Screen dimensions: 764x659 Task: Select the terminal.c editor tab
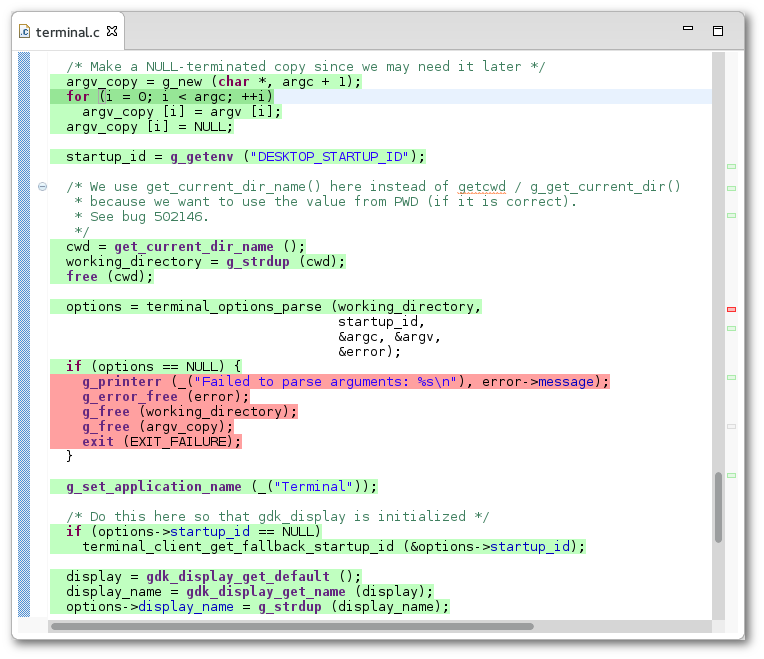tap(68, 32)
